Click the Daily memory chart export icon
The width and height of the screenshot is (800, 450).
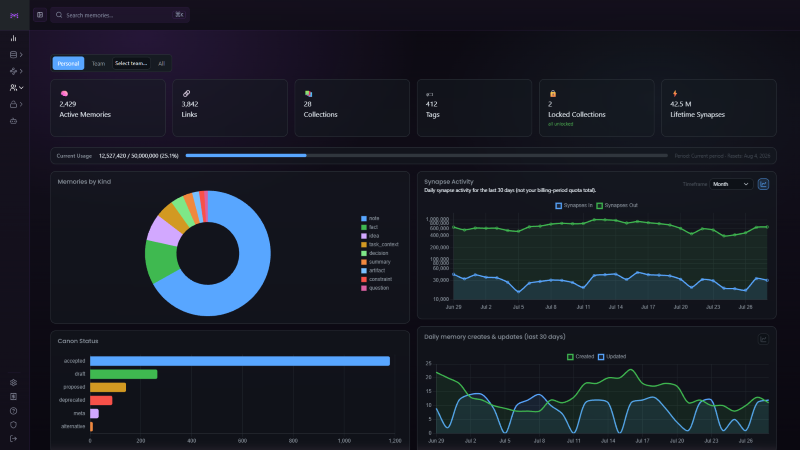763,339
